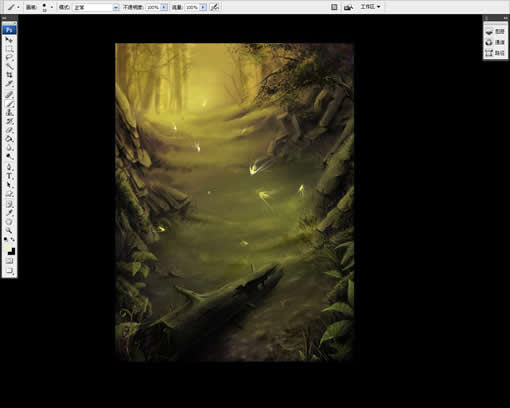This screenshot has width=510, height=408.
Task: Expand the opacity slider arrow
Action: point(164,7)
